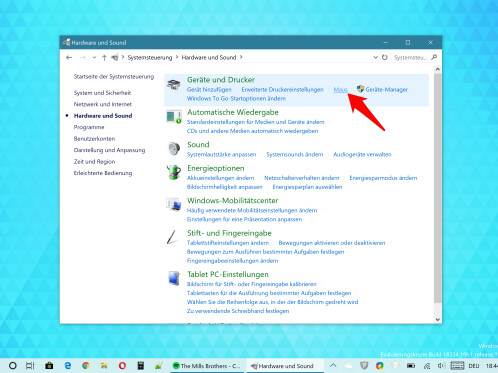Click Windows To Go-Startoptionen ändern
Image resolution: width=498 pixels, height=373 pixels.
(x=236, y=98)
